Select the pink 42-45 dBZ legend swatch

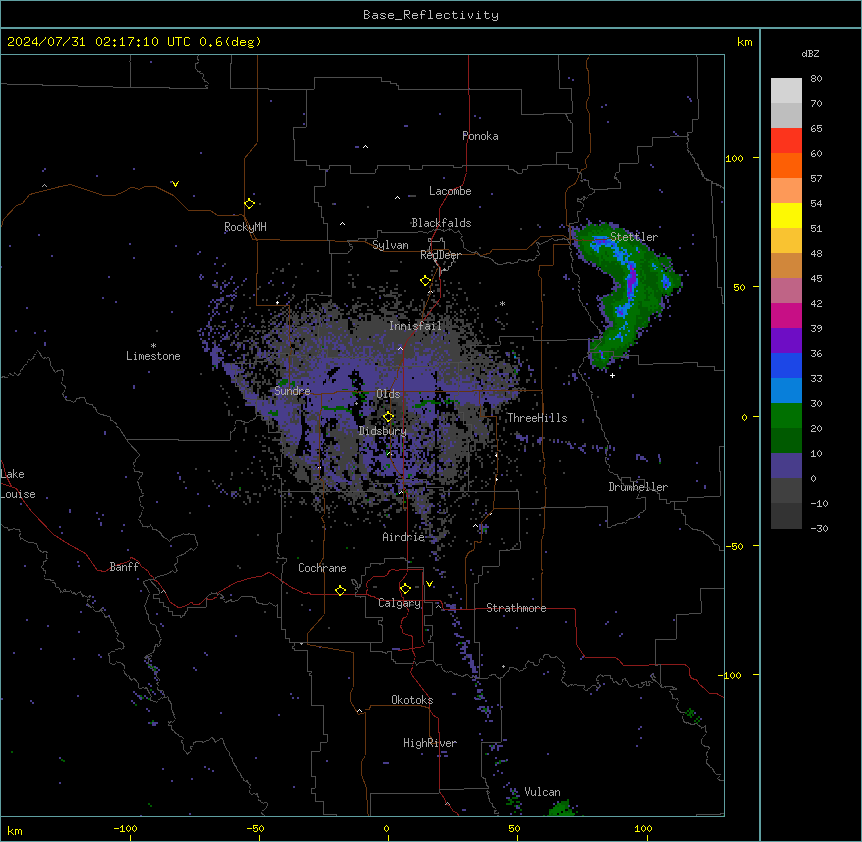click(786, 290)
